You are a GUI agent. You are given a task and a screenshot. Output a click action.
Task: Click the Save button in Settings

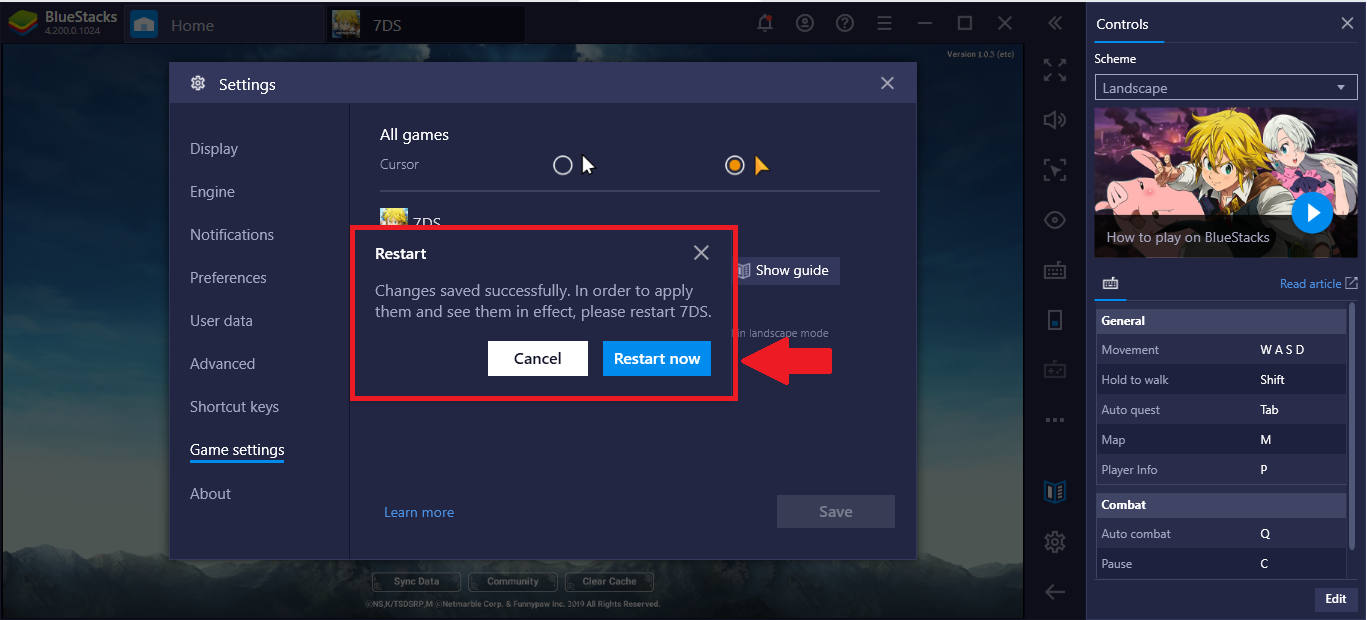point(836,511)
